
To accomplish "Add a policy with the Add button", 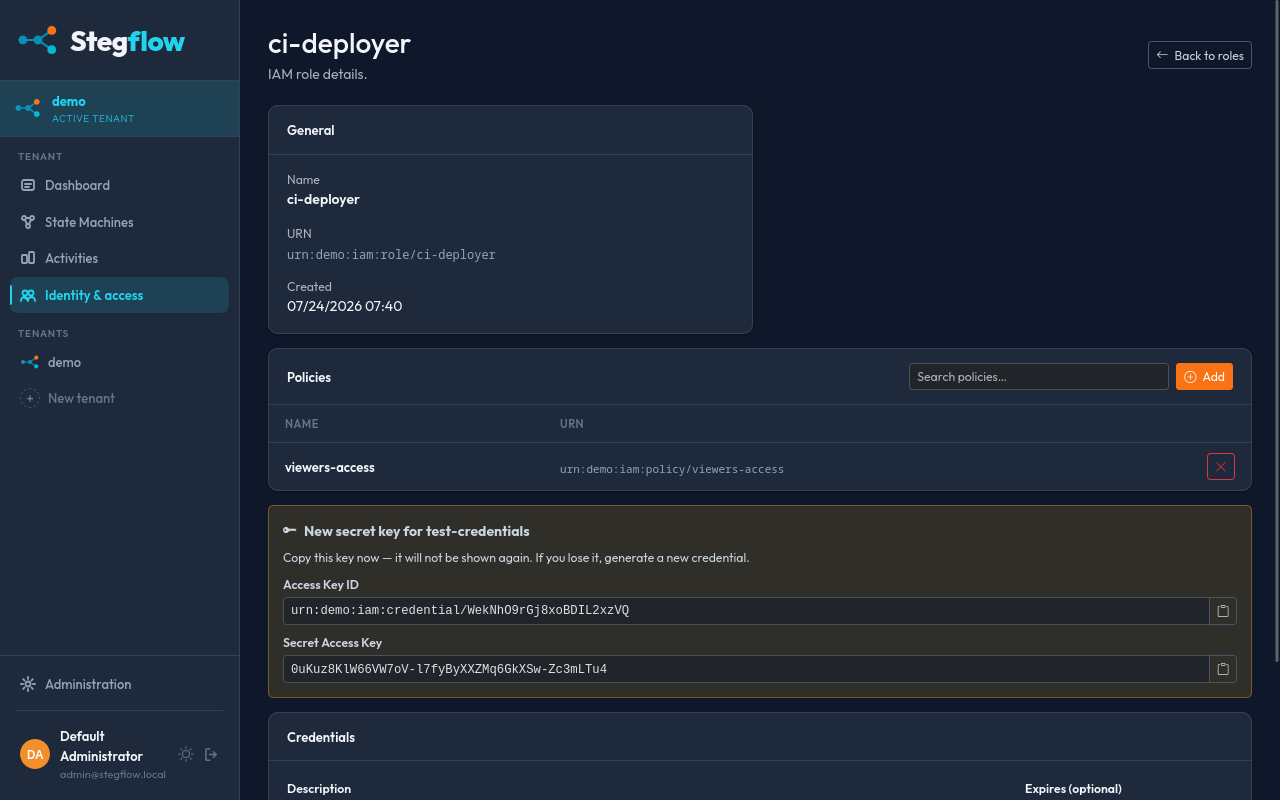I will 1204,377.
